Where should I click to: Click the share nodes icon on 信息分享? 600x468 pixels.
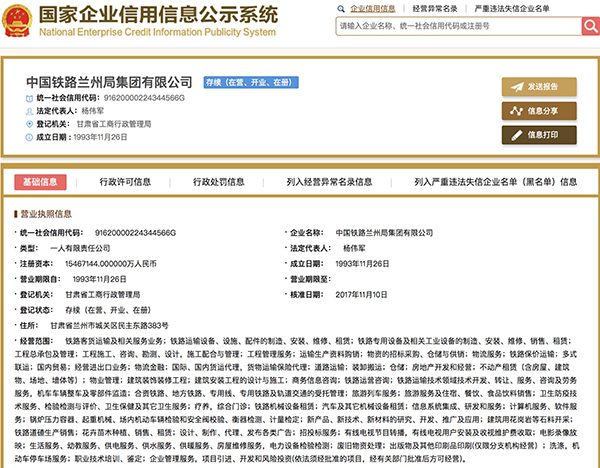[x=516, y=111]
